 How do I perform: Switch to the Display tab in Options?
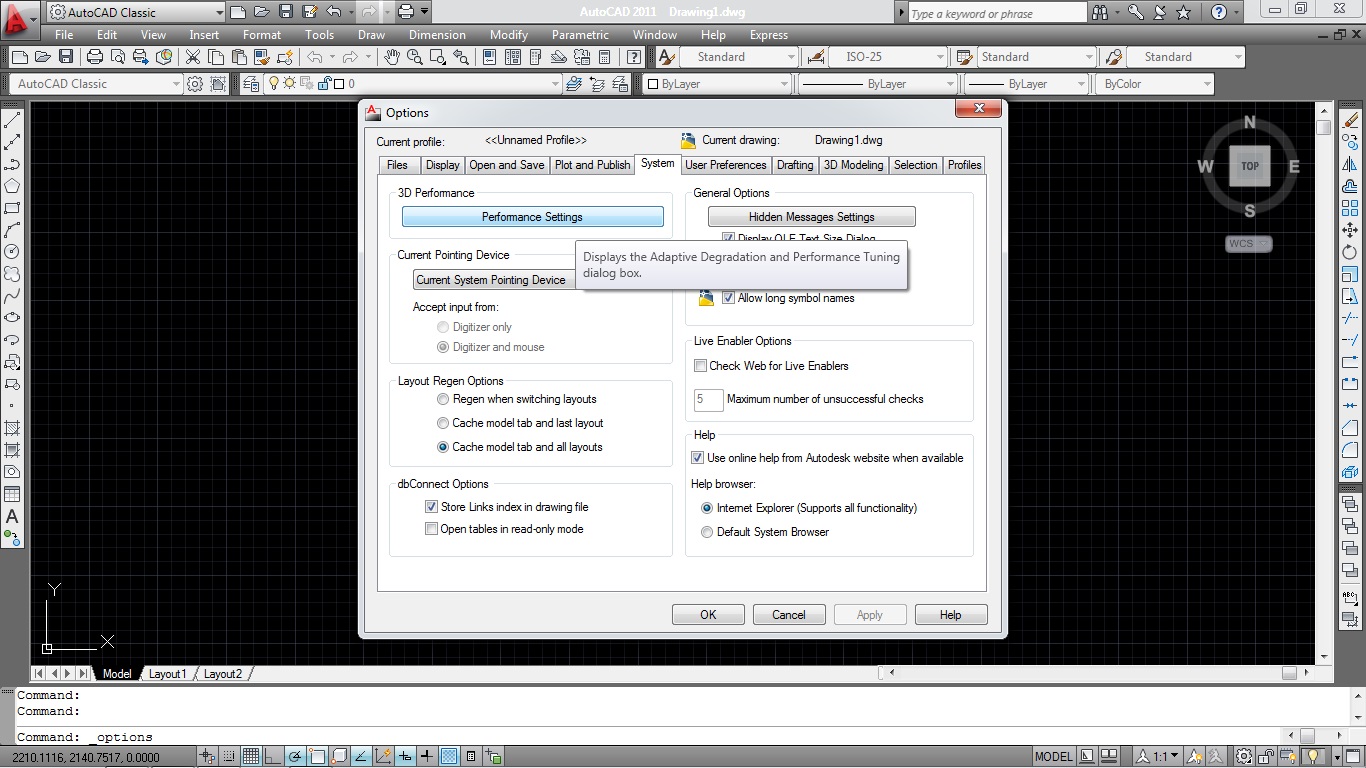tap(442, 164)
